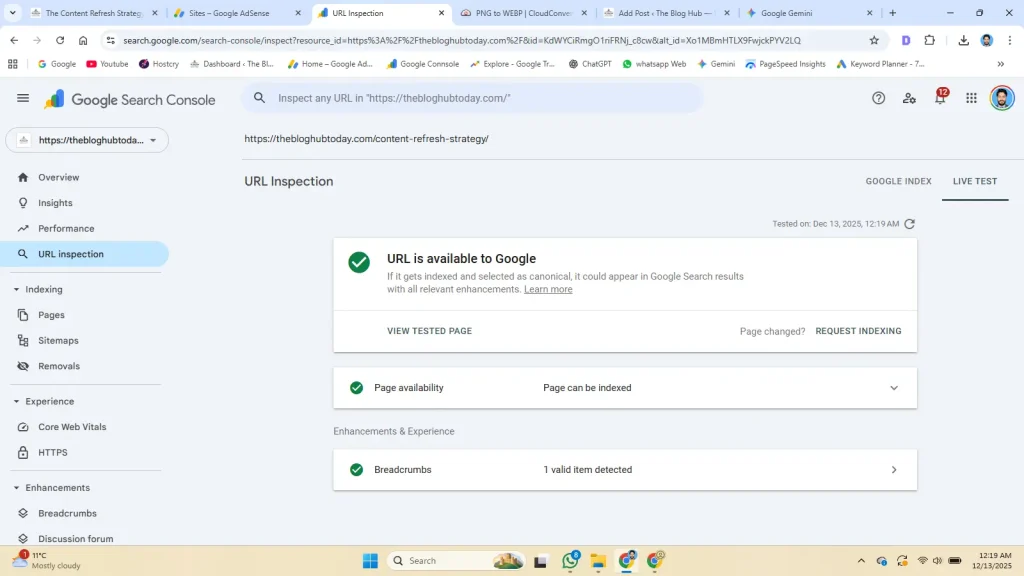The image size is (1024, 576).
Task: Open the HTTPS report via its lock icon
Action: point(25,452)
